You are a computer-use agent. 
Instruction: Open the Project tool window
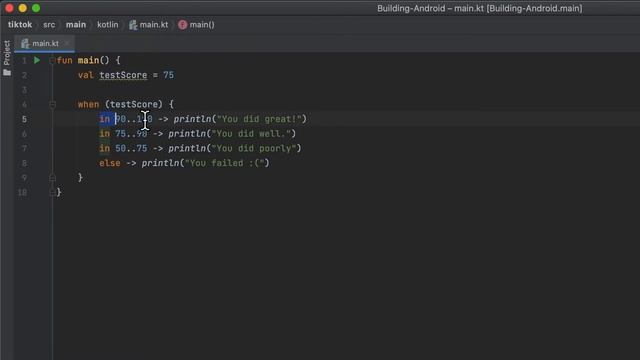pyautogui.click(x=7, y=53)
